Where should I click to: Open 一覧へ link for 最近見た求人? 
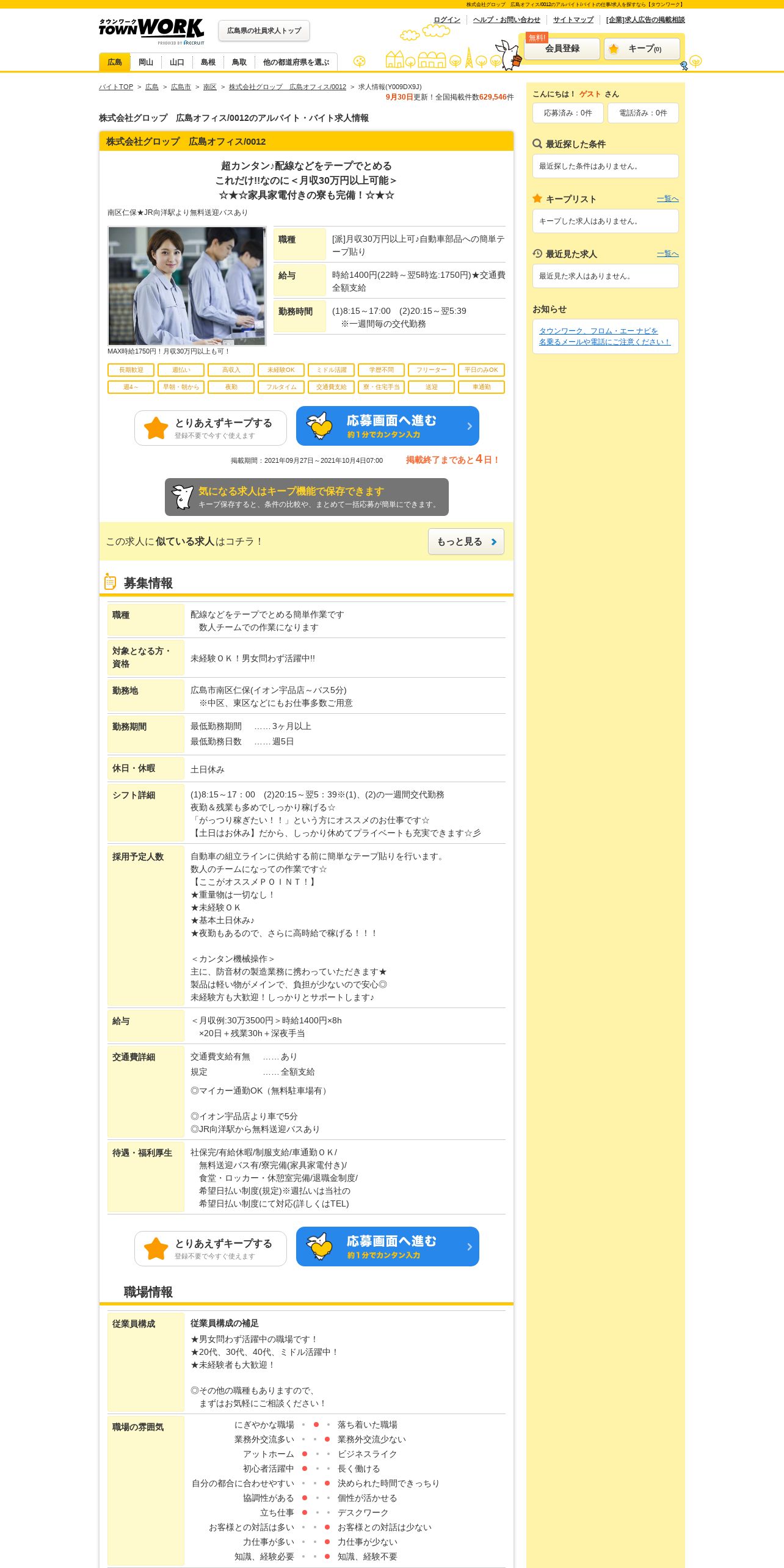coord(668,253)
